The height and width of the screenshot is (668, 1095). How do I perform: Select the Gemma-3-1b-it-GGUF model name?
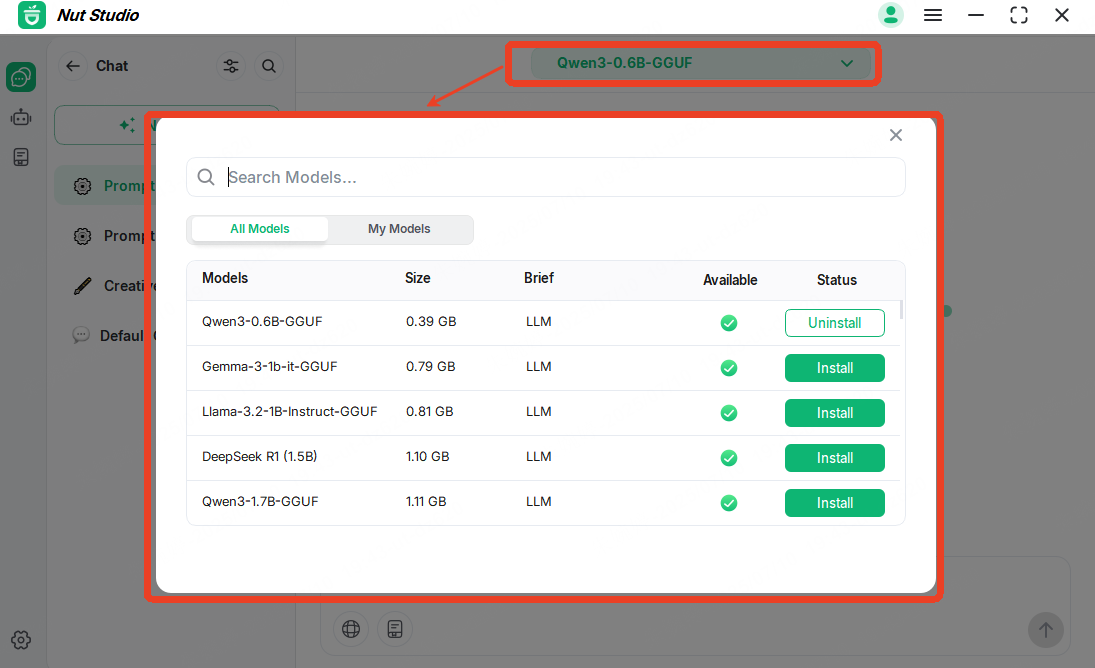click(270, 366)
